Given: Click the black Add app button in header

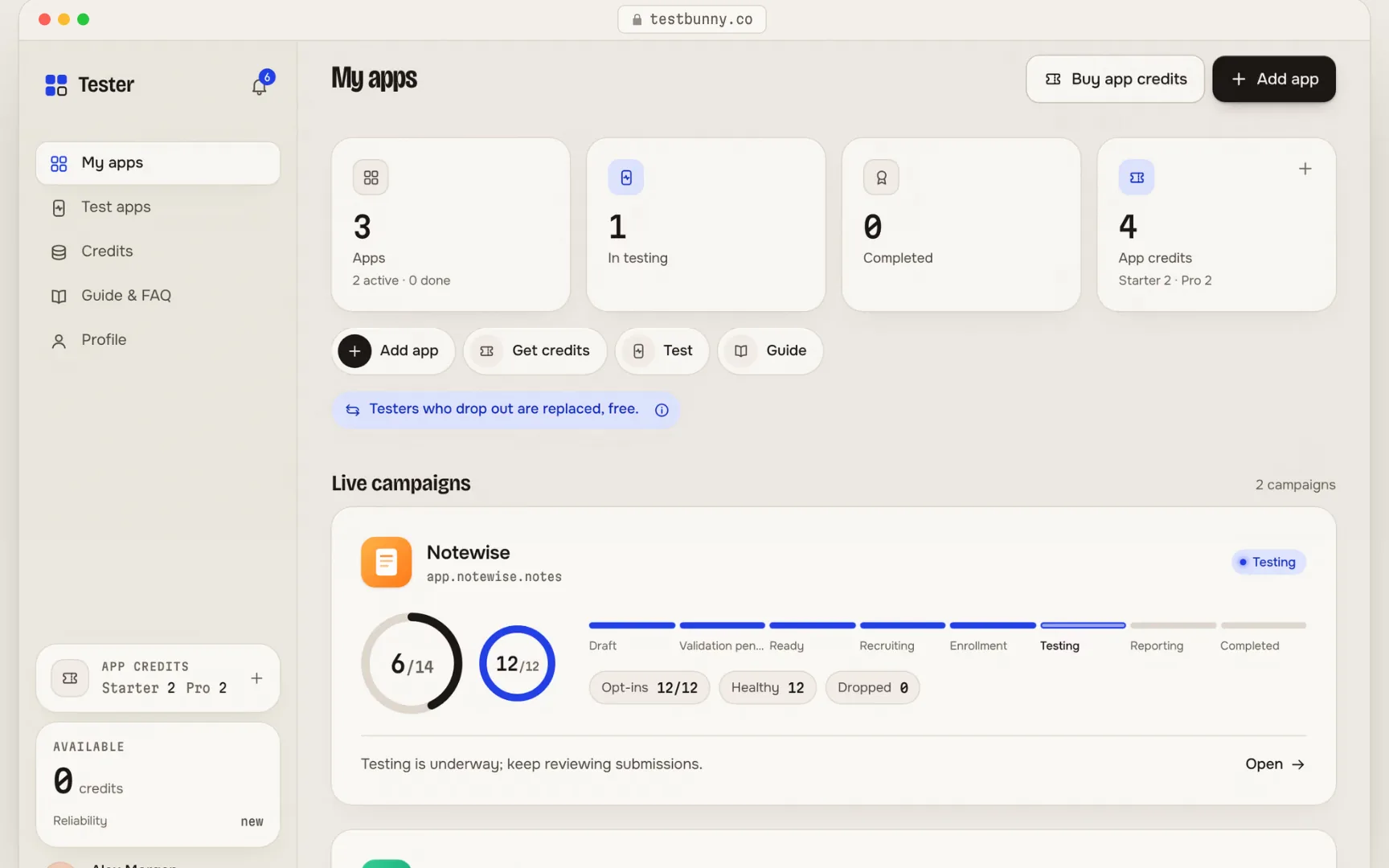Looking at the screenshot, I should click(x=1274, y=79).
